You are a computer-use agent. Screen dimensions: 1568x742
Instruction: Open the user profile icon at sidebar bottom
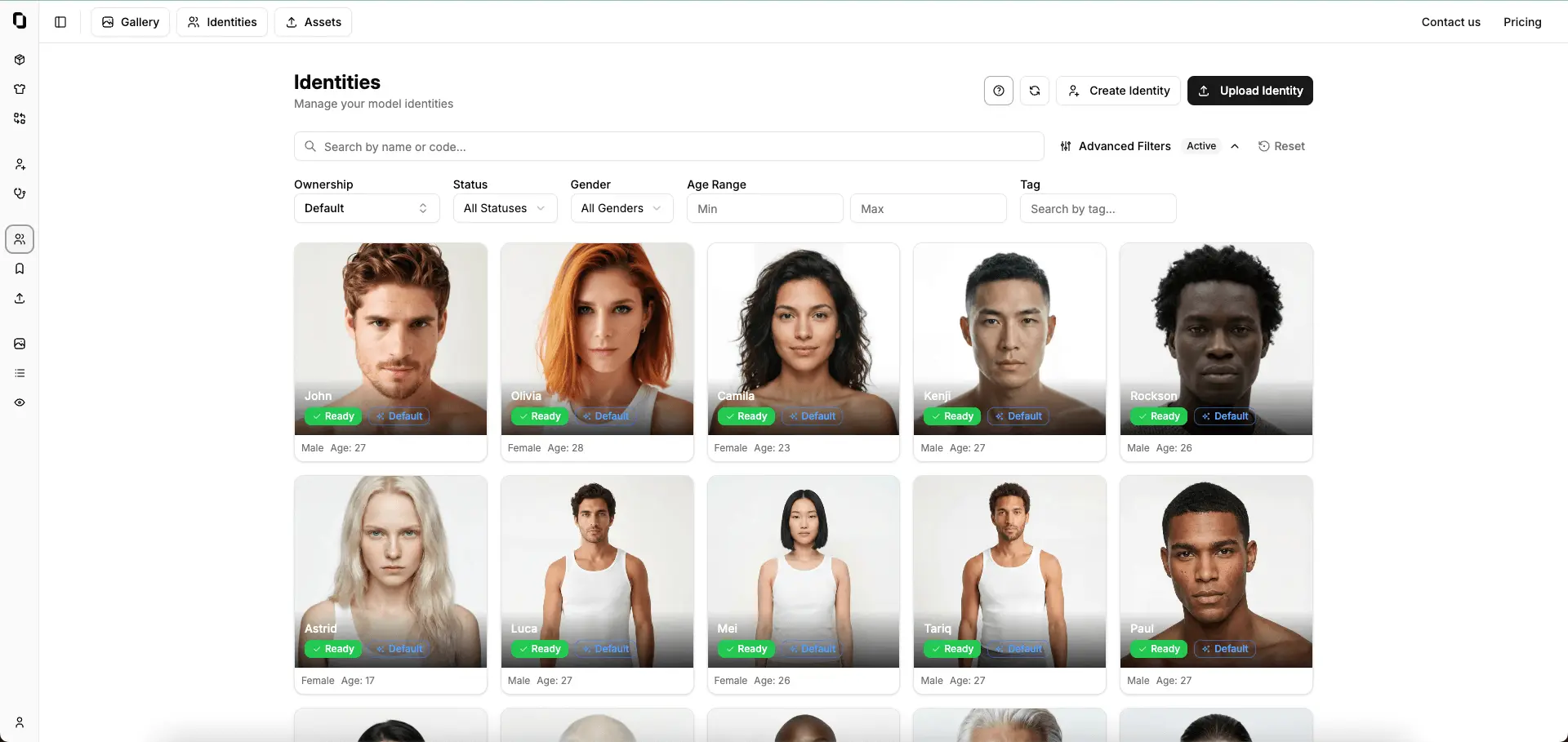click(20, 722)
